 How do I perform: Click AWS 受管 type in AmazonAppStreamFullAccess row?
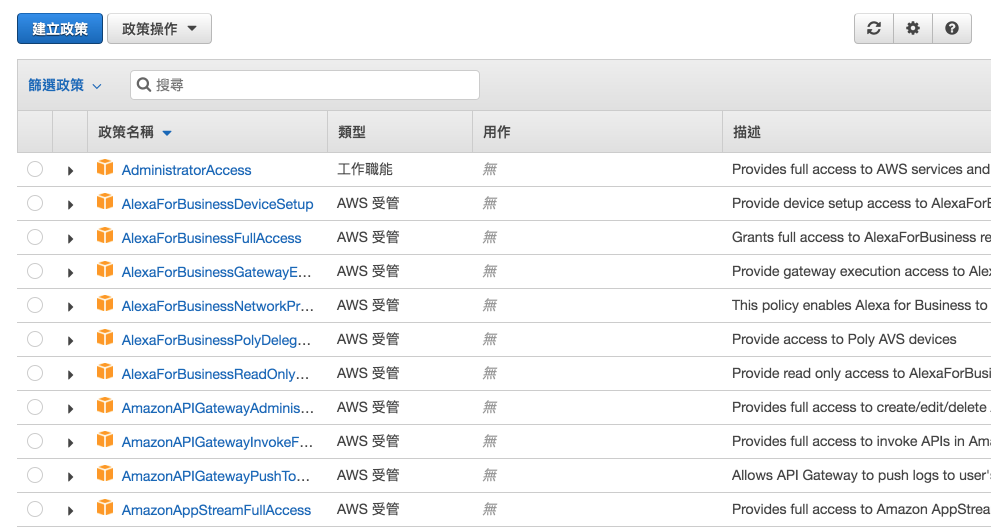368,509
